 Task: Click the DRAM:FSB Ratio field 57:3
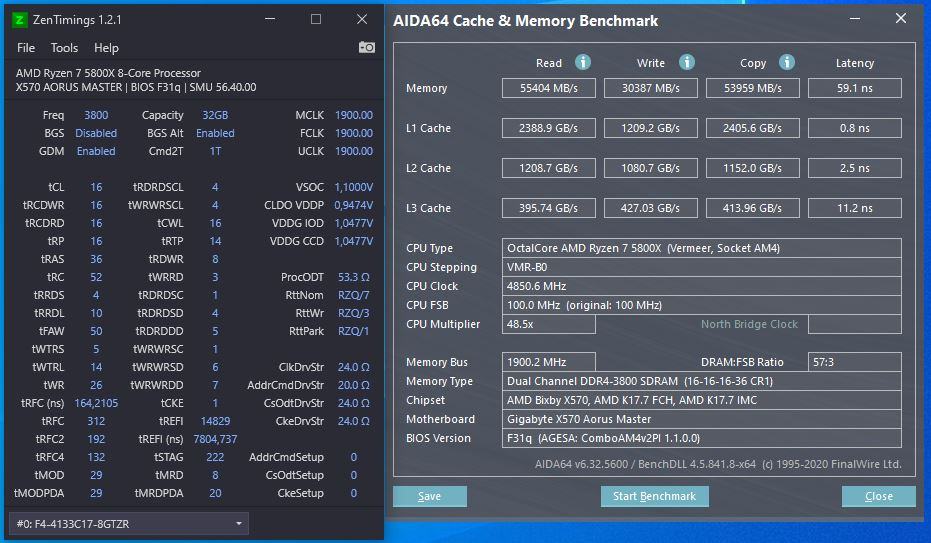(855, 362)
